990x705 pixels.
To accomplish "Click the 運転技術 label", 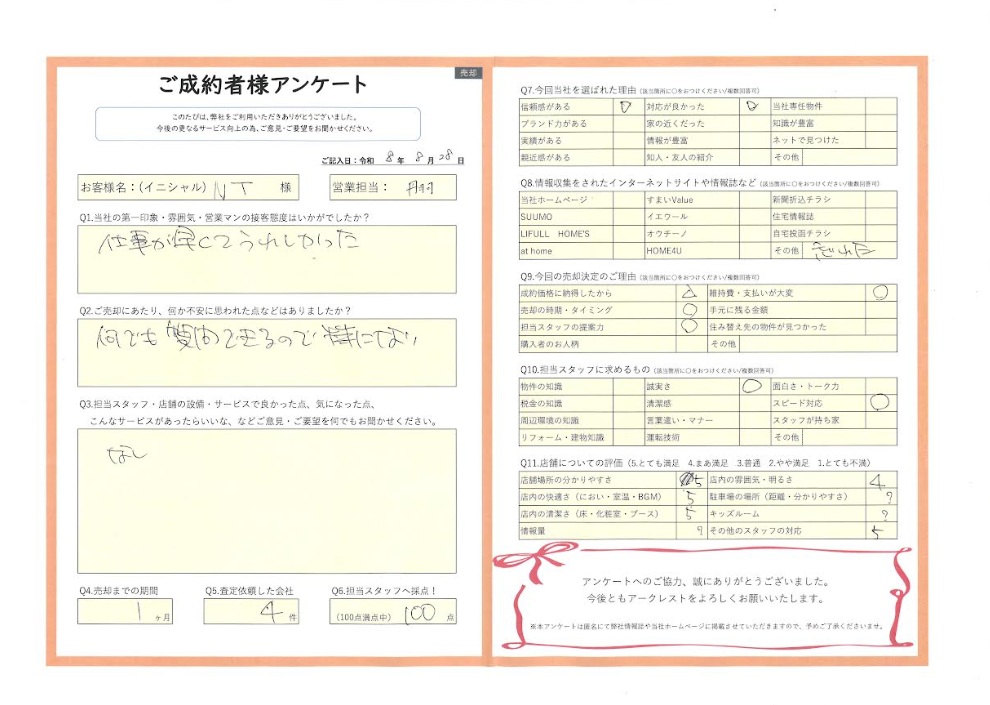I will [663, 437].
